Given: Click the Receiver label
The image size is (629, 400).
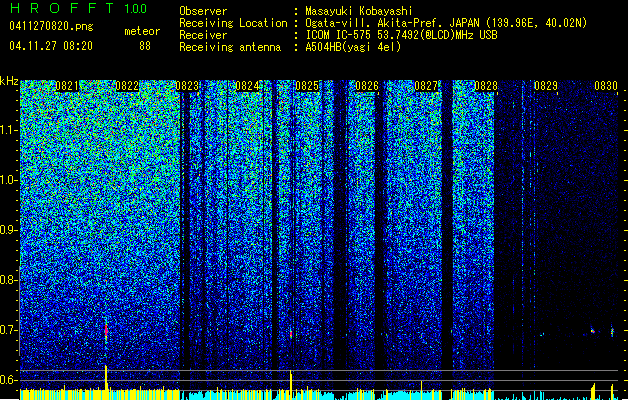Looking at the screenshot, I should click(203, 35).
